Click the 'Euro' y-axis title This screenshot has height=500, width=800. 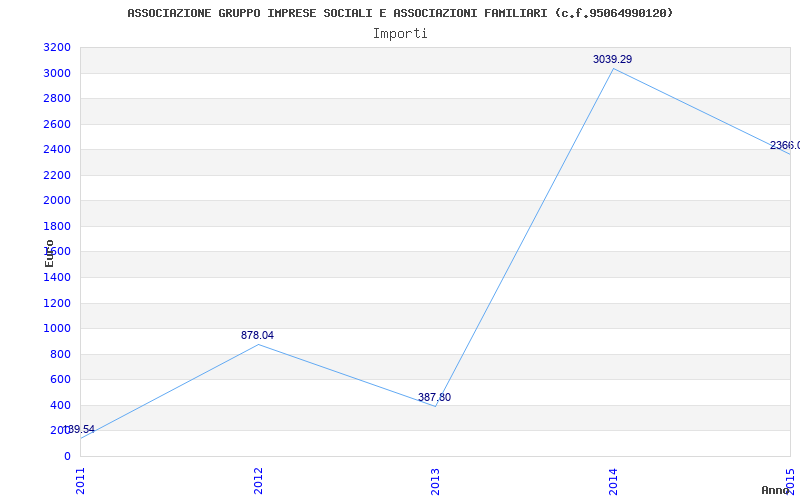(x=50, y=253)
